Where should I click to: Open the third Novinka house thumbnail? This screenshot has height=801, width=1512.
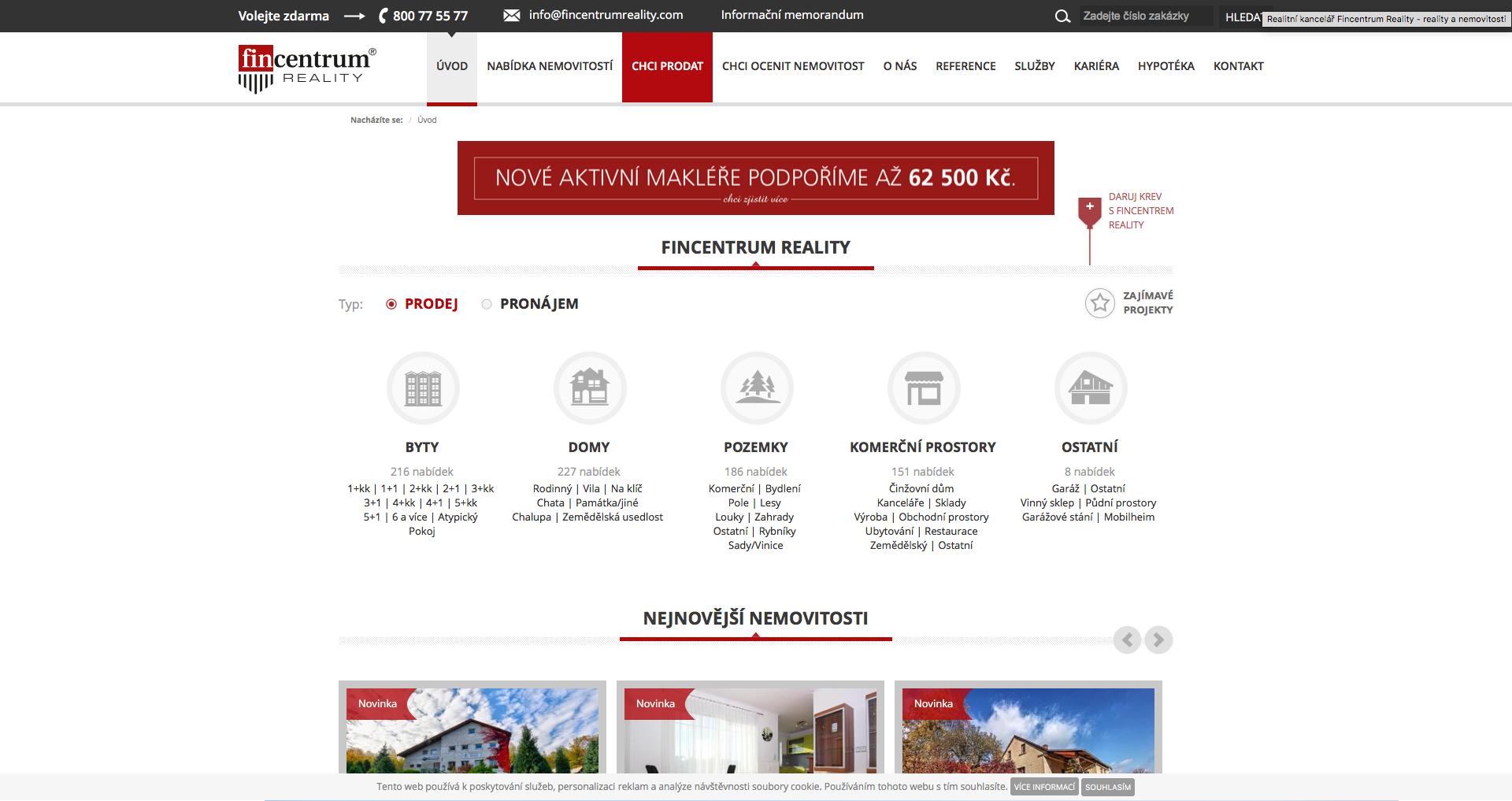tap(1028, 730)
